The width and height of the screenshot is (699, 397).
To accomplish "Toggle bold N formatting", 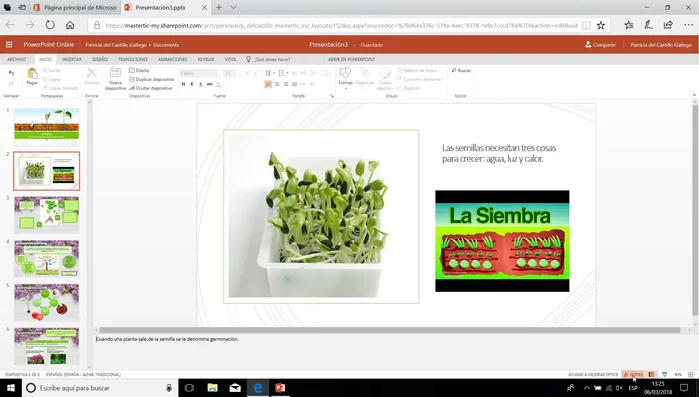I will click(183, 84).
